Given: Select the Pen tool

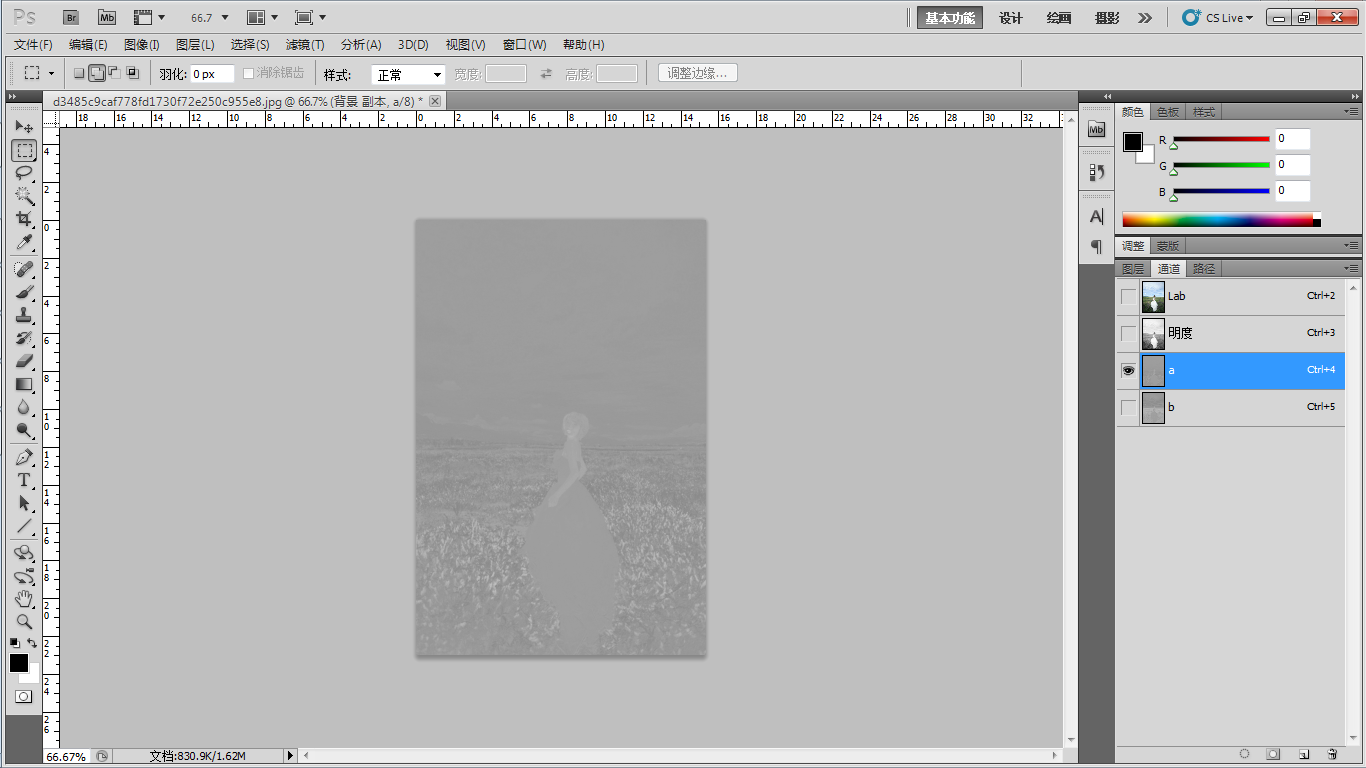Looking at the screenshot, I should (x=24, y=457).
